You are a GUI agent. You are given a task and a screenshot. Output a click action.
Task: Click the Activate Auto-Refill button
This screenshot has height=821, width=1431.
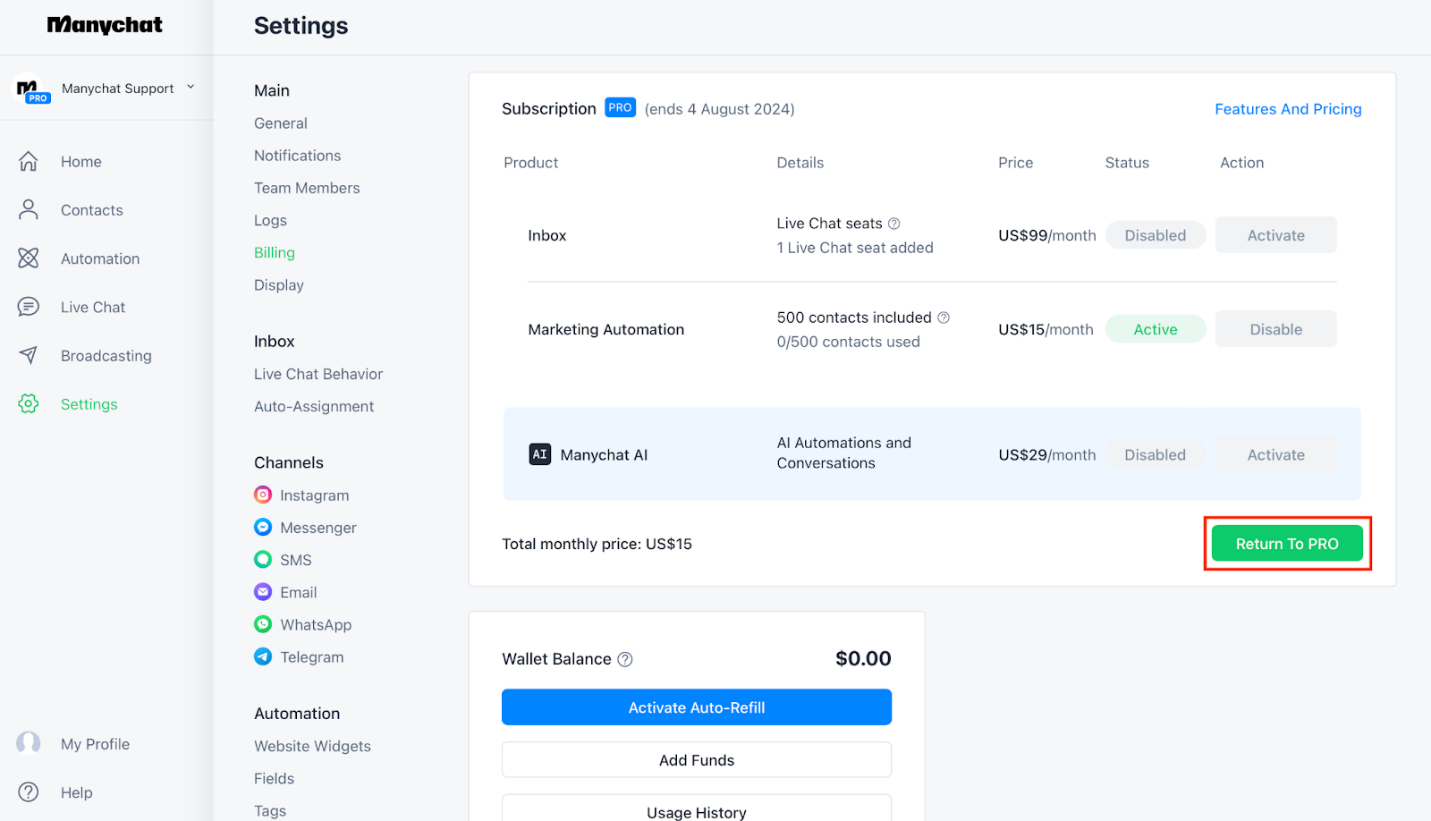(x=696, y=707)
